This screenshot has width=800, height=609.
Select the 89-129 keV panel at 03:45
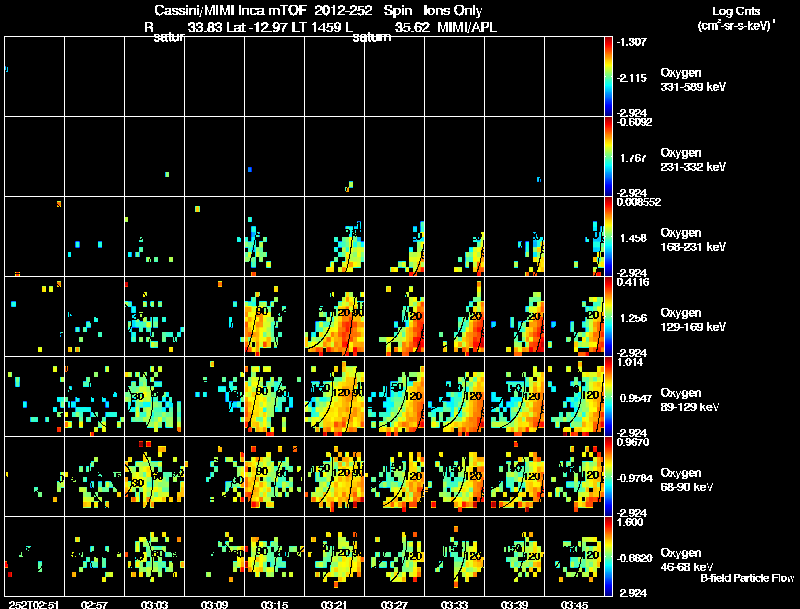(574, 397)
